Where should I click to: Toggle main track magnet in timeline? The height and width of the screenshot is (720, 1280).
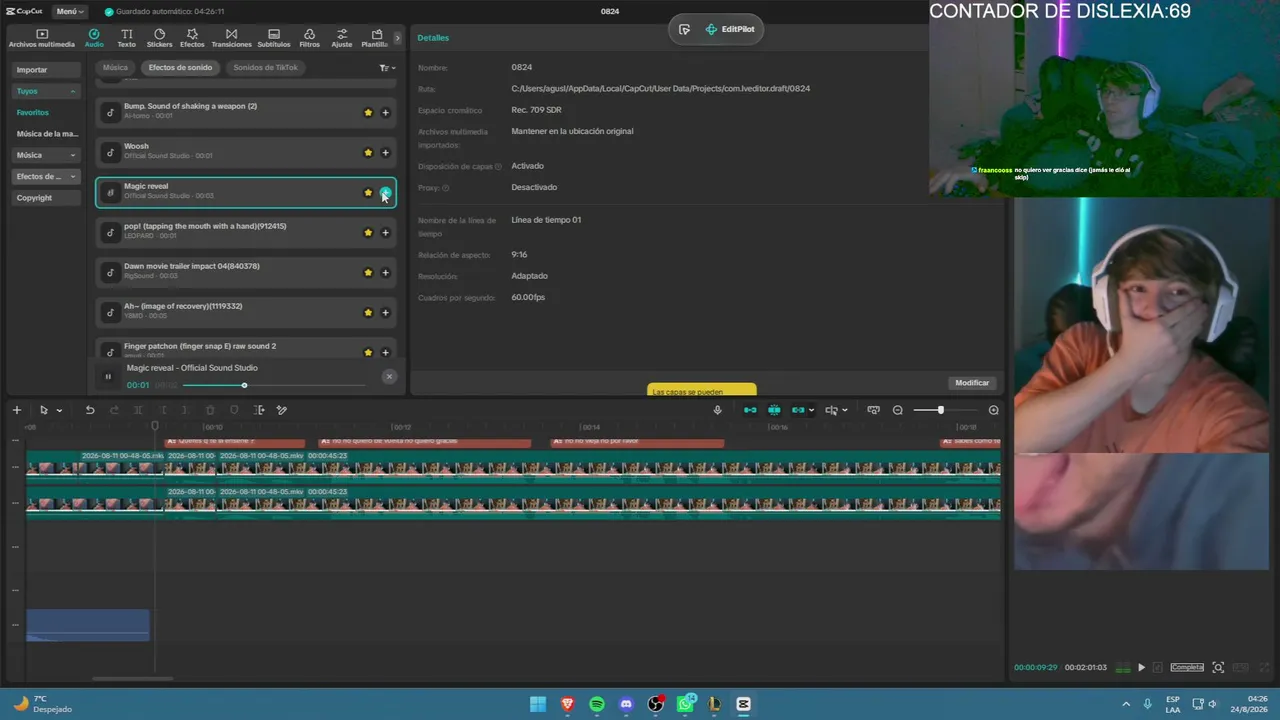[x=750, y=410]
